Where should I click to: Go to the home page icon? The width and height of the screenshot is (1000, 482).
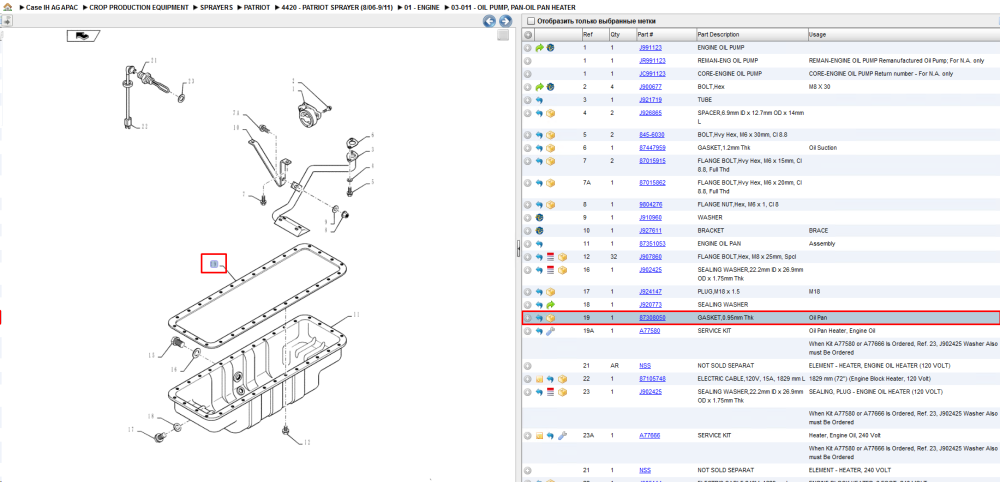(8, 7)
